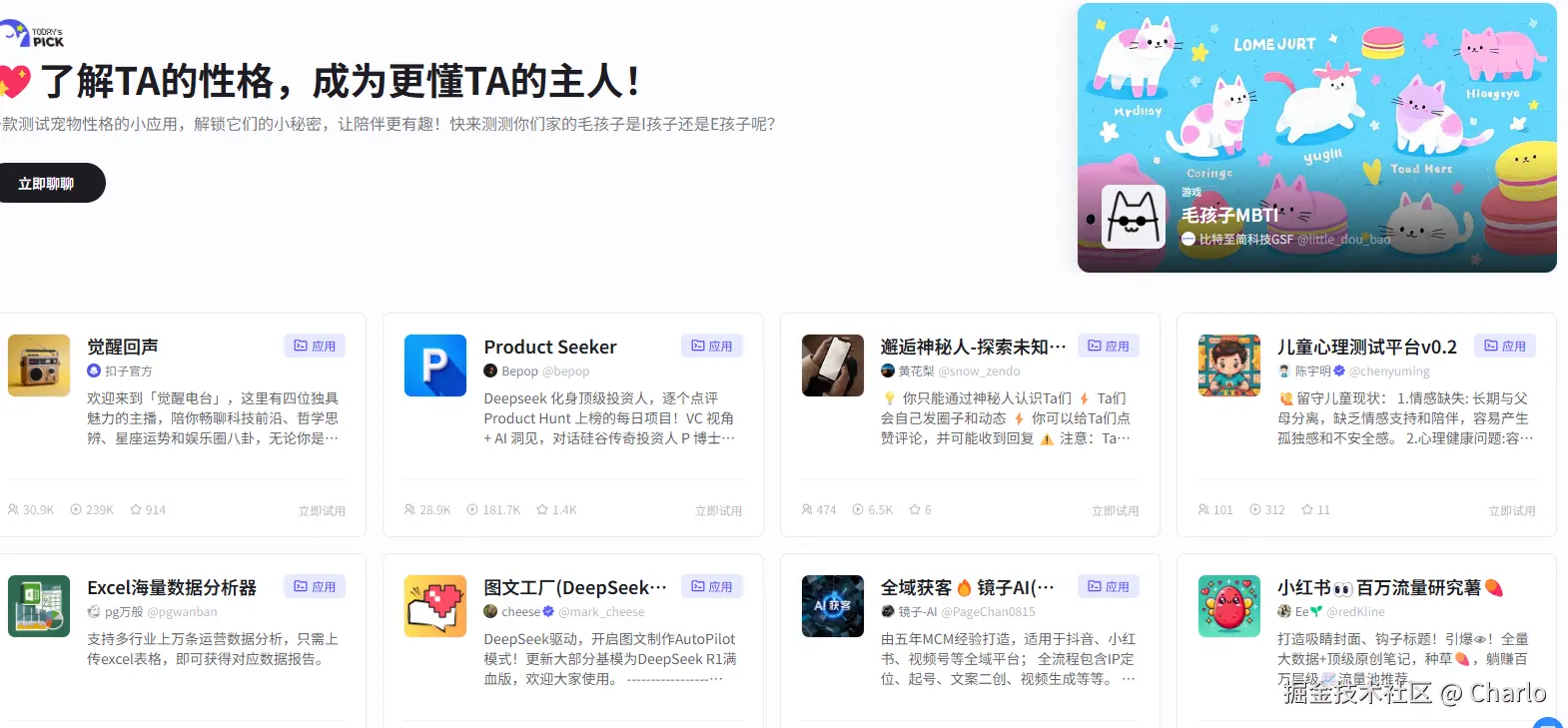Click 应用 tag on Product Seeker card

tap(712, 346)
